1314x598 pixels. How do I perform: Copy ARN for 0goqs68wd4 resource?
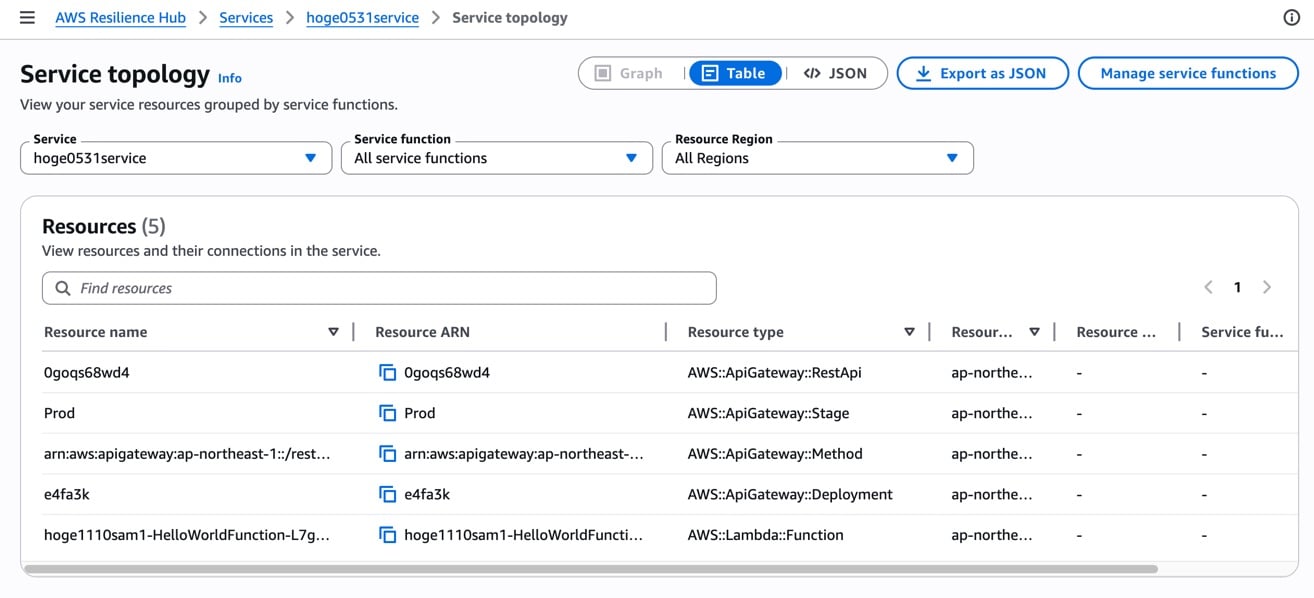click(387, 373)
